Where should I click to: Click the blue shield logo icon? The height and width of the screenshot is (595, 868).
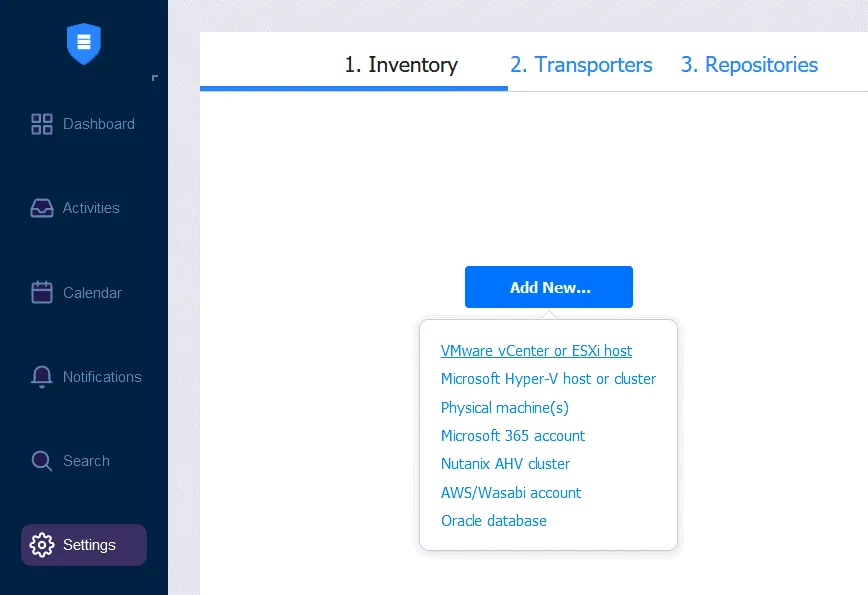pyautogui.click(x=84, y=43)
